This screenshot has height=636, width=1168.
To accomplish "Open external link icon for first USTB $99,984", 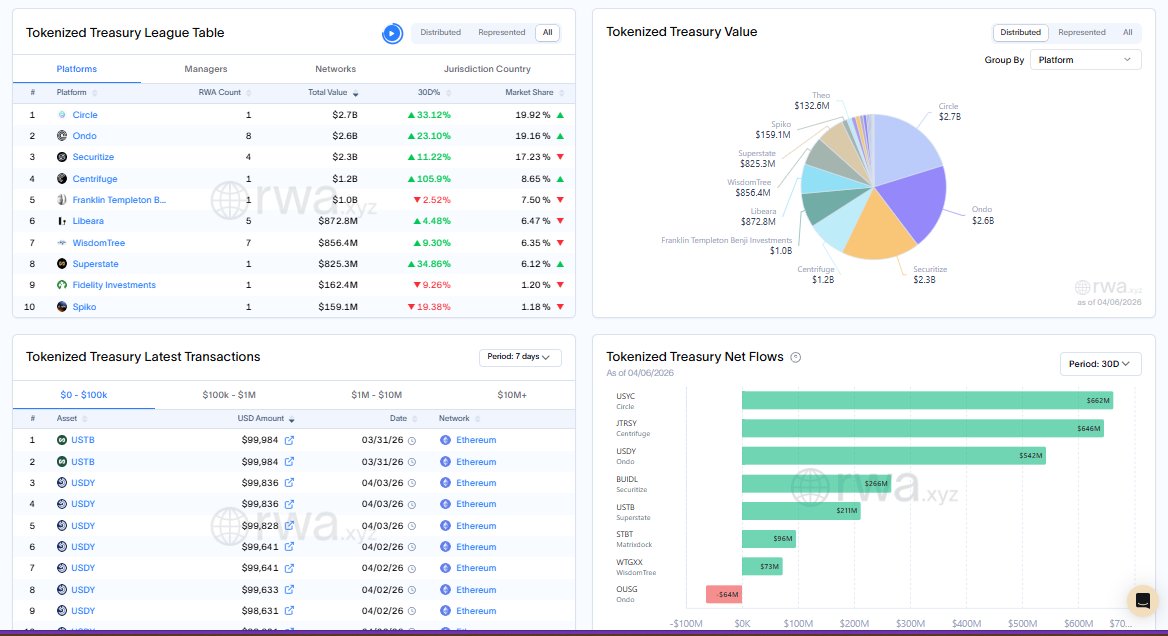I will click(290, 440).
